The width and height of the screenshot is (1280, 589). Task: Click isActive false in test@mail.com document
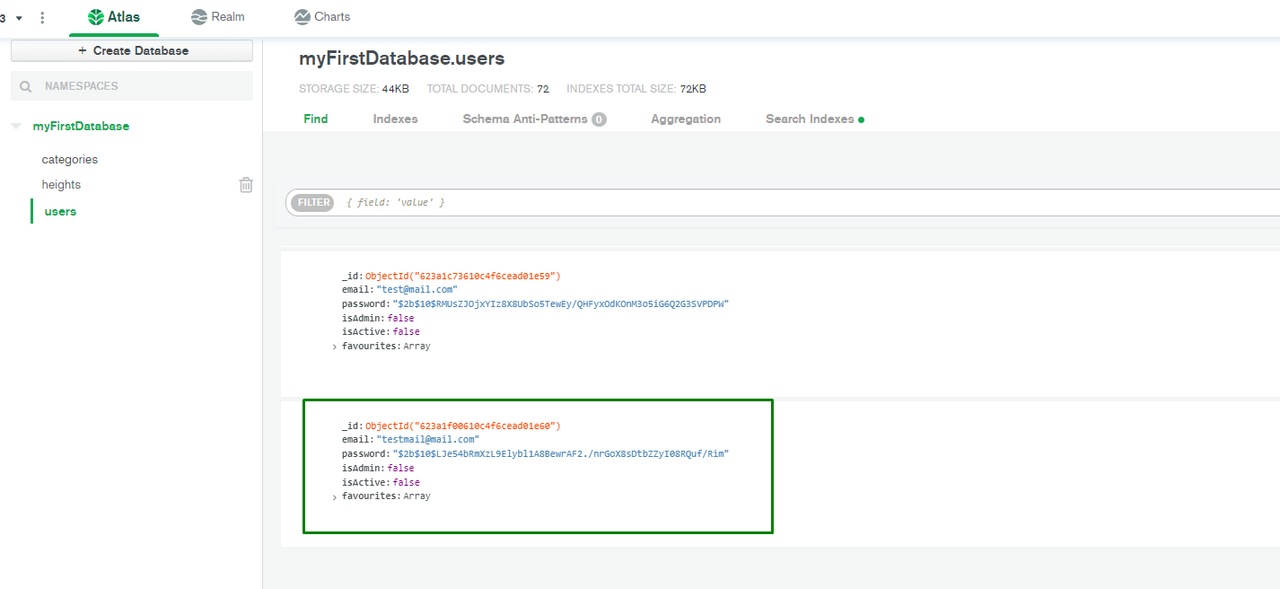(405, 332)
